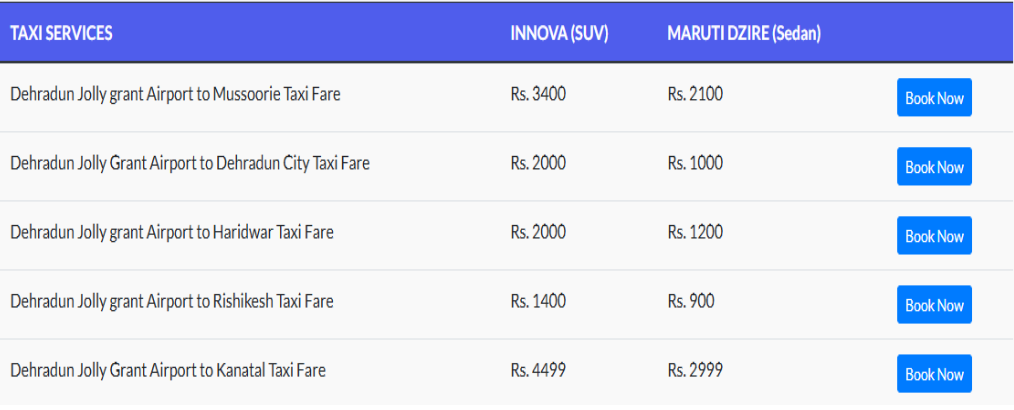
Task: Select the Rs. 900 sedan fare
Action: pos(691,301)
